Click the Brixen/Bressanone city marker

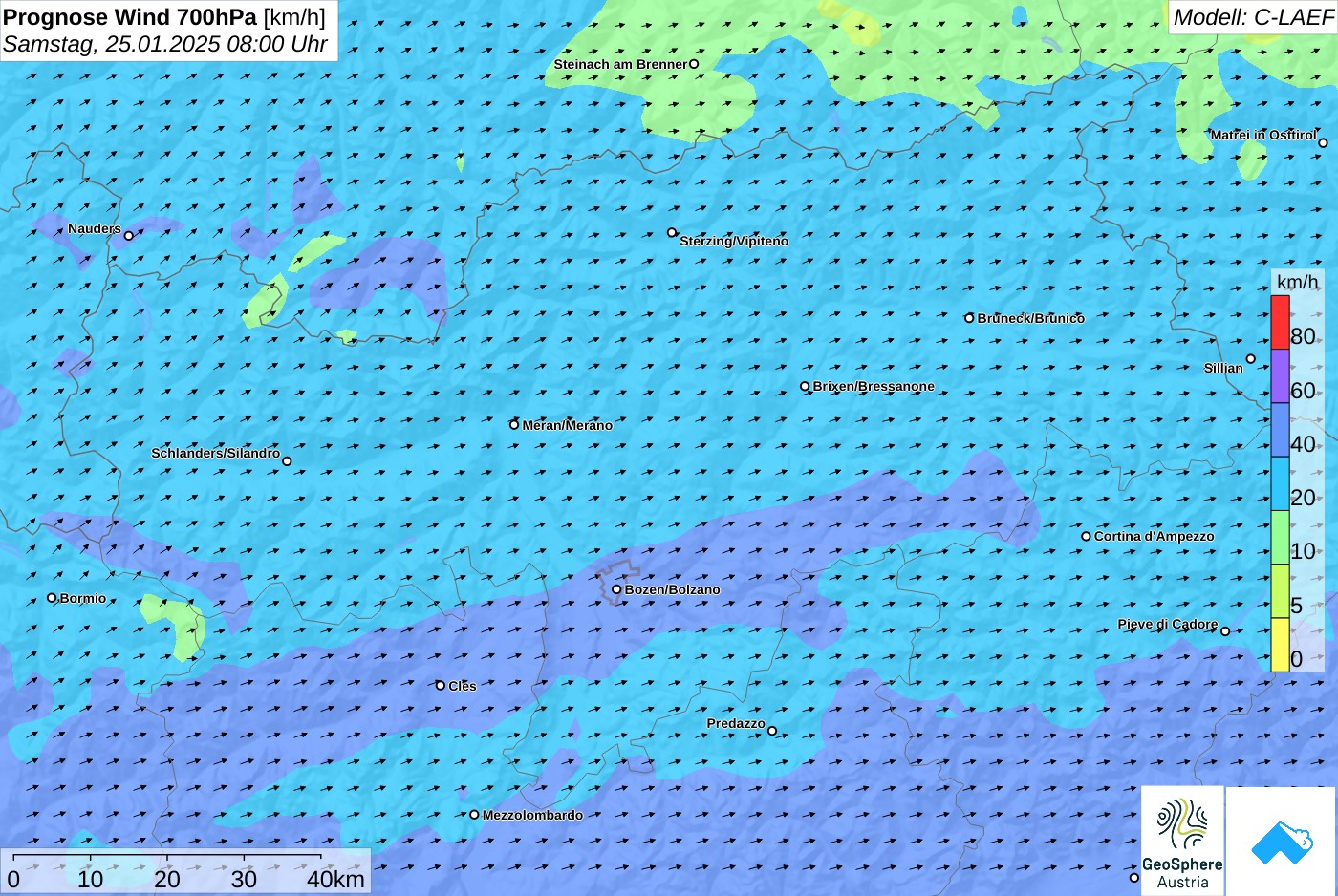[x=805, y=387]
